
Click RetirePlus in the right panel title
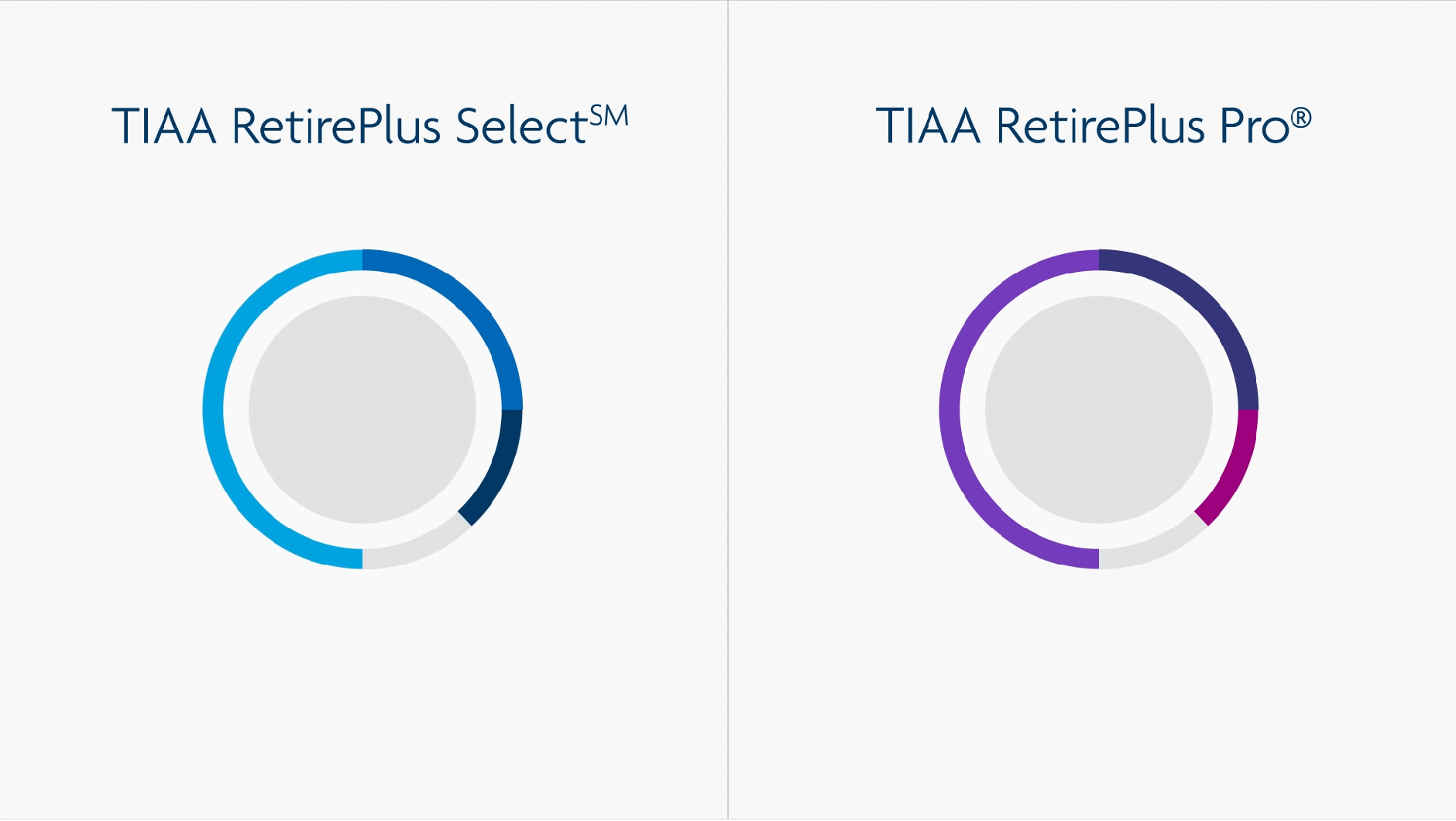click(x=1101, y=125)
